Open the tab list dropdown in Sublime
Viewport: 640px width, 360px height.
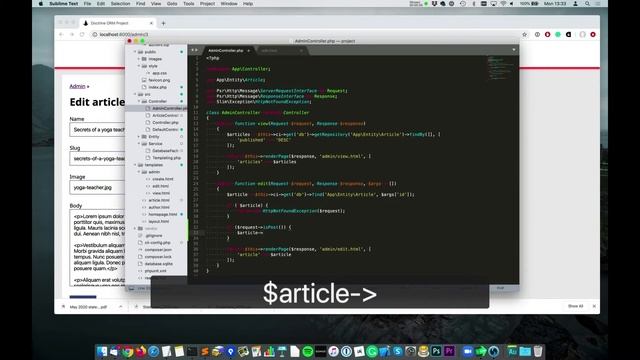pyautogui.click(x=514, y=50)
